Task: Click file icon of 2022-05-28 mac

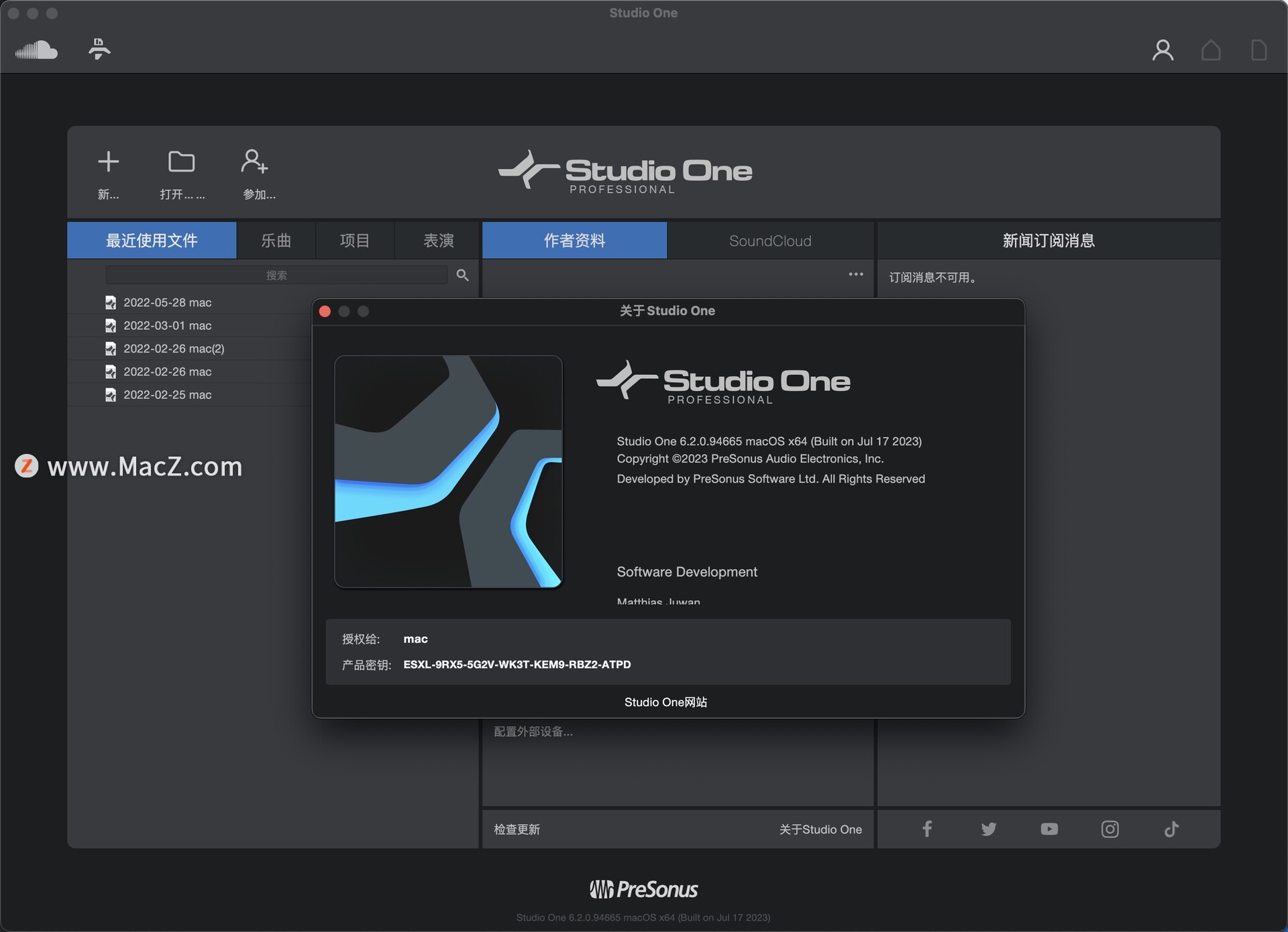Action: tap(111, 302)
